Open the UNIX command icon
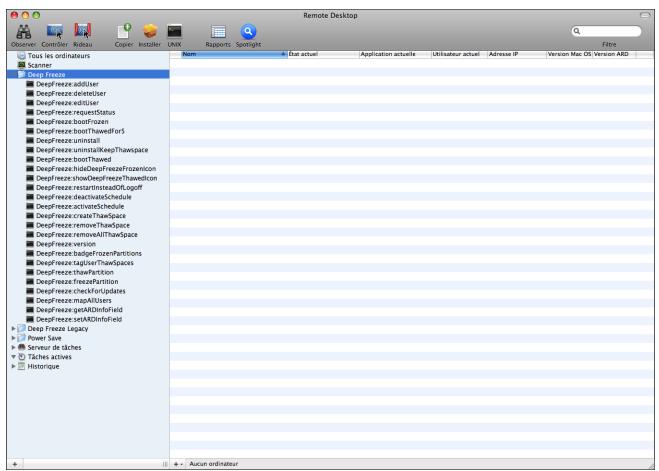 click(174, 32)
